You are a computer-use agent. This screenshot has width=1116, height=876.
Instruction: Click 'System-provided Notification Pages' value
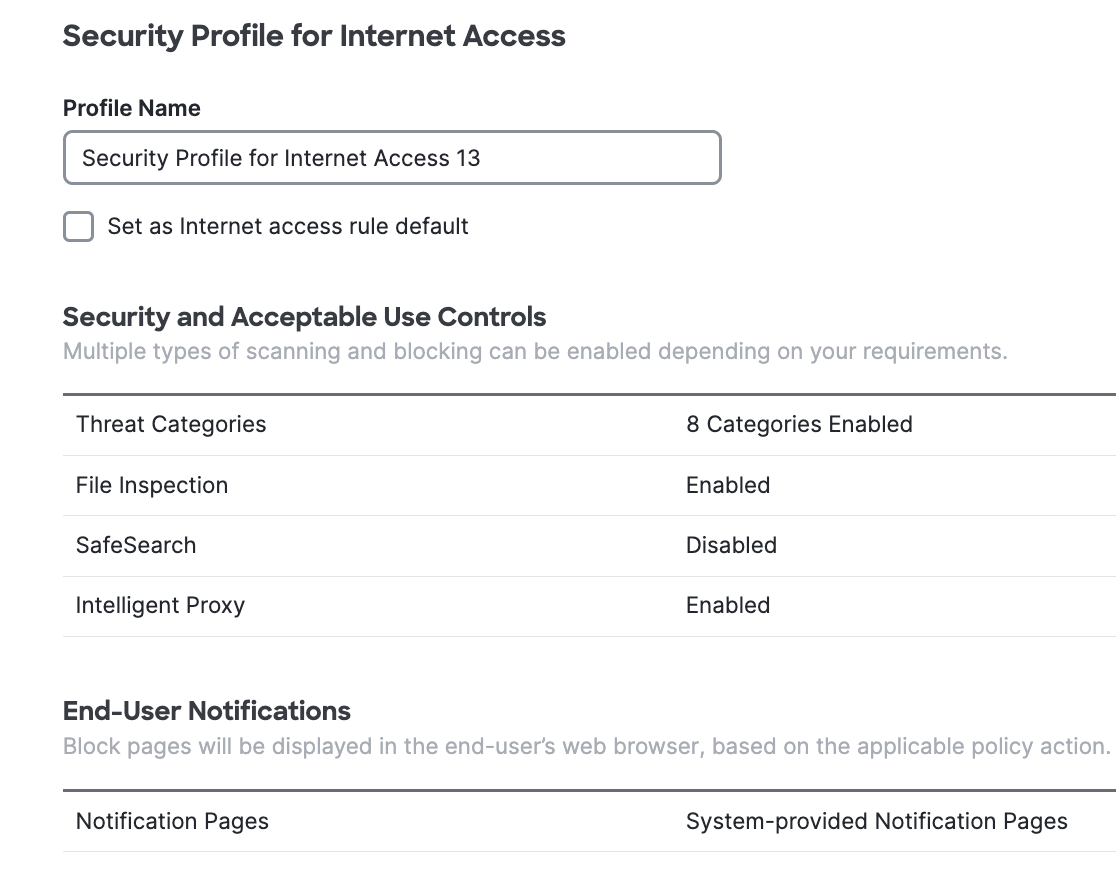877,821
